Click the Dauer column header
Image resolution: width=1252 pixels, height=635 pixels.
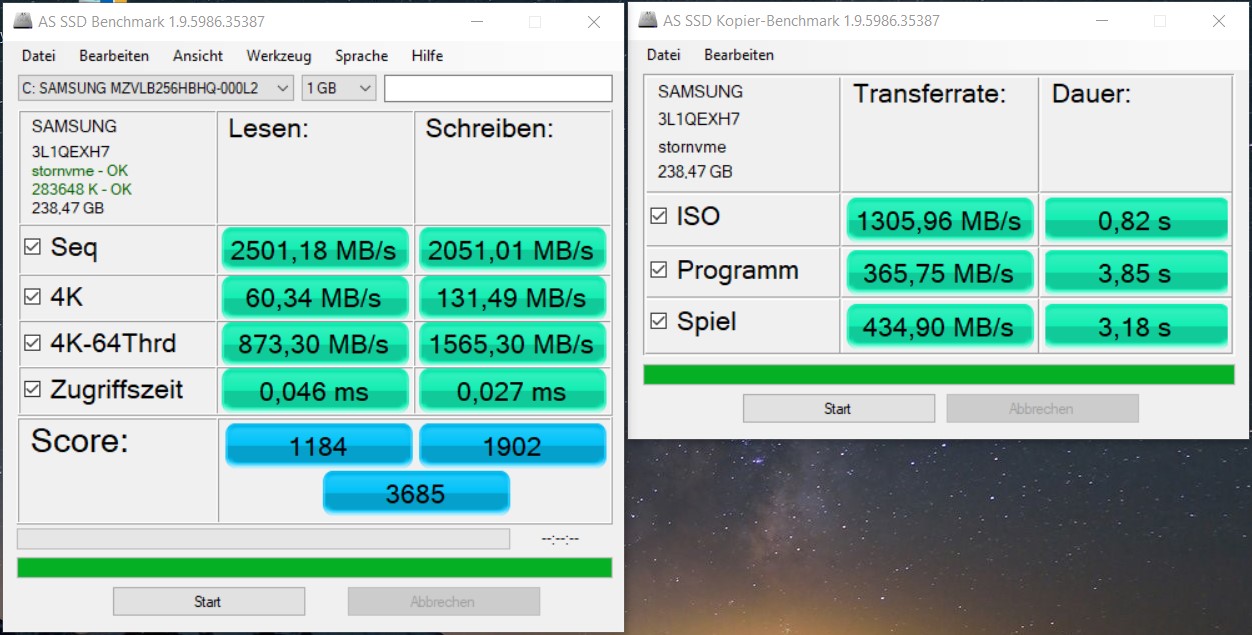tap(1091, 95)
